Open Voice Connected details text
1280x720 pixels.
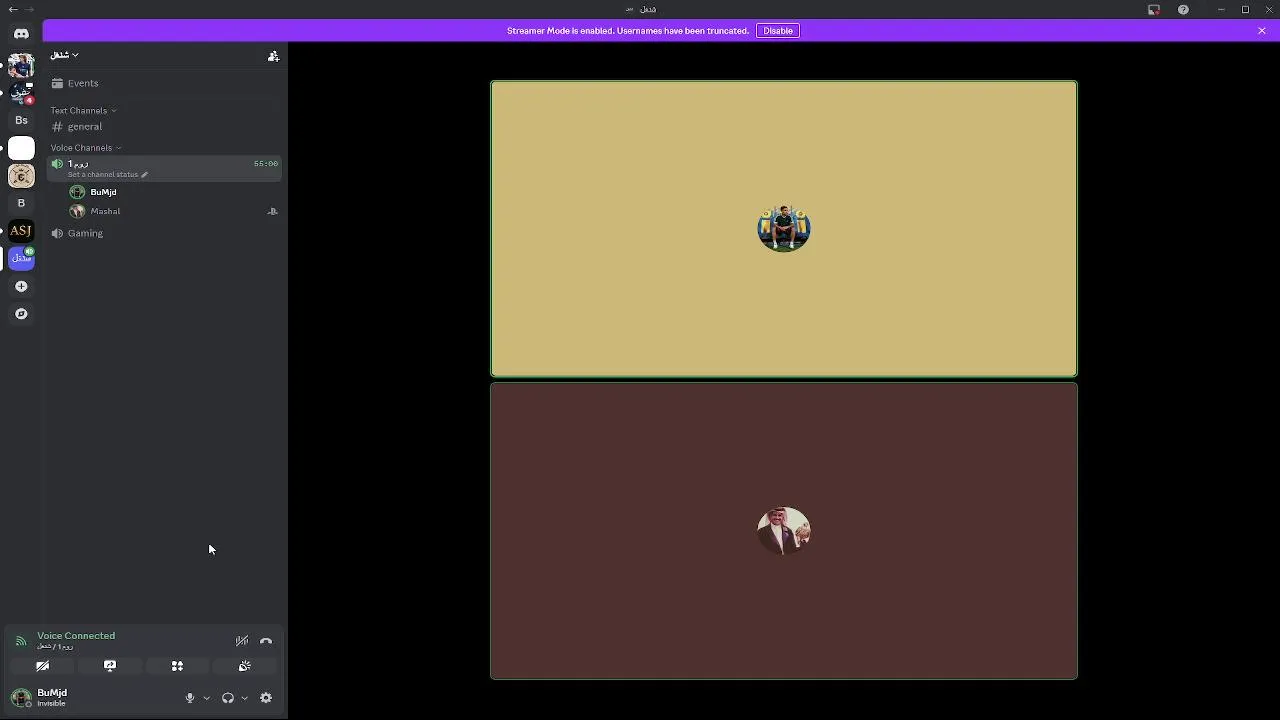76,636
